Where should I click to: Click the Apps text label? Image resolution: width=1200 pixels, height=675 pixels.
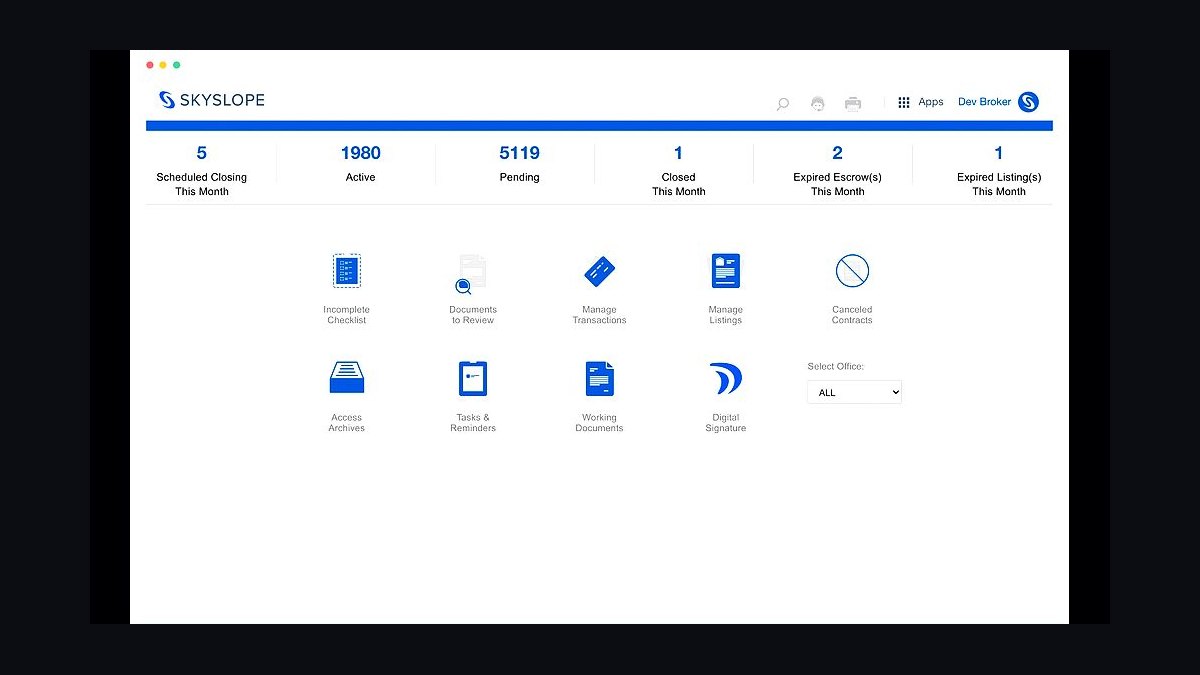931,102
